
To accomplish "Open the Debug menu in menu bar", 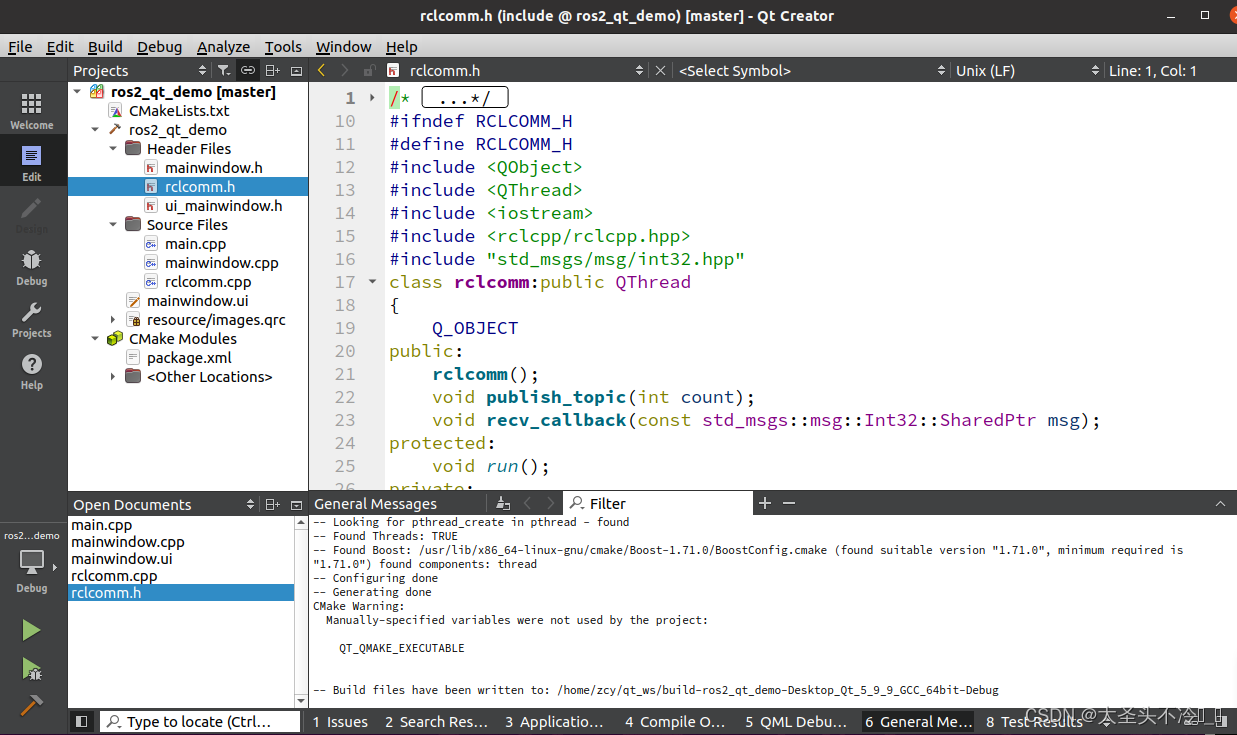I will (160, 47).
